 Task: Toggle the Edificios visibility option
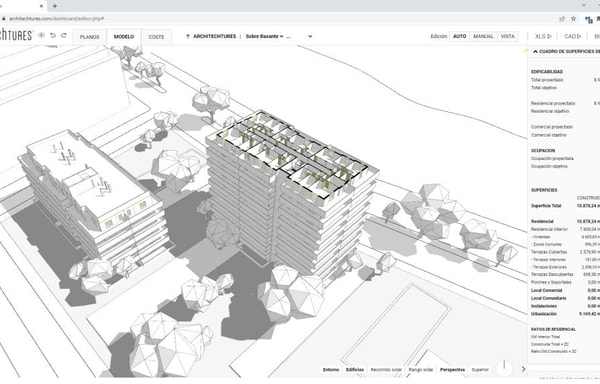click(x=355, y=369)
